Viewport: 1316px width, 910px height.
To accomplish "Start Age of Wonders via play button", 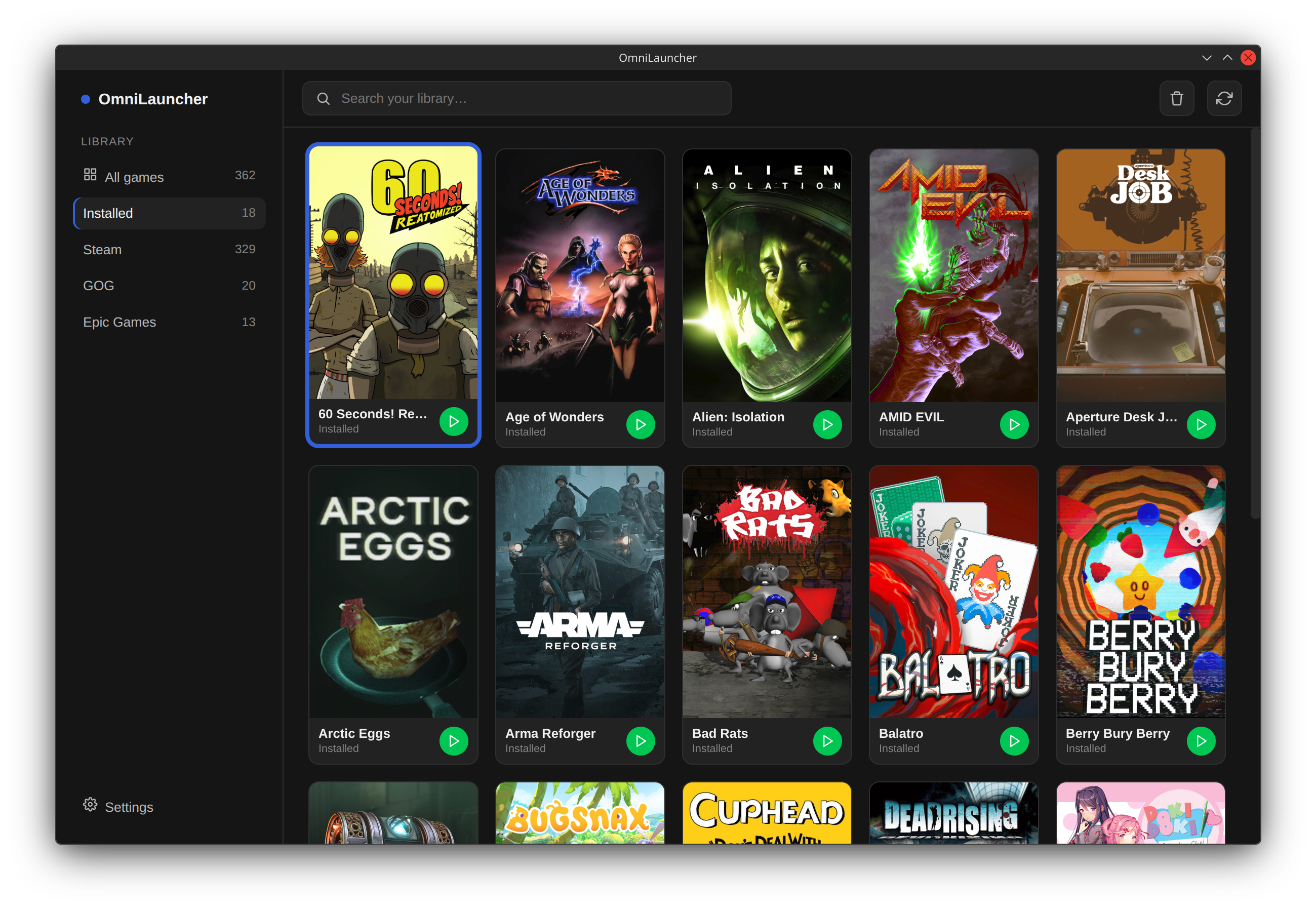I will 641,425.
